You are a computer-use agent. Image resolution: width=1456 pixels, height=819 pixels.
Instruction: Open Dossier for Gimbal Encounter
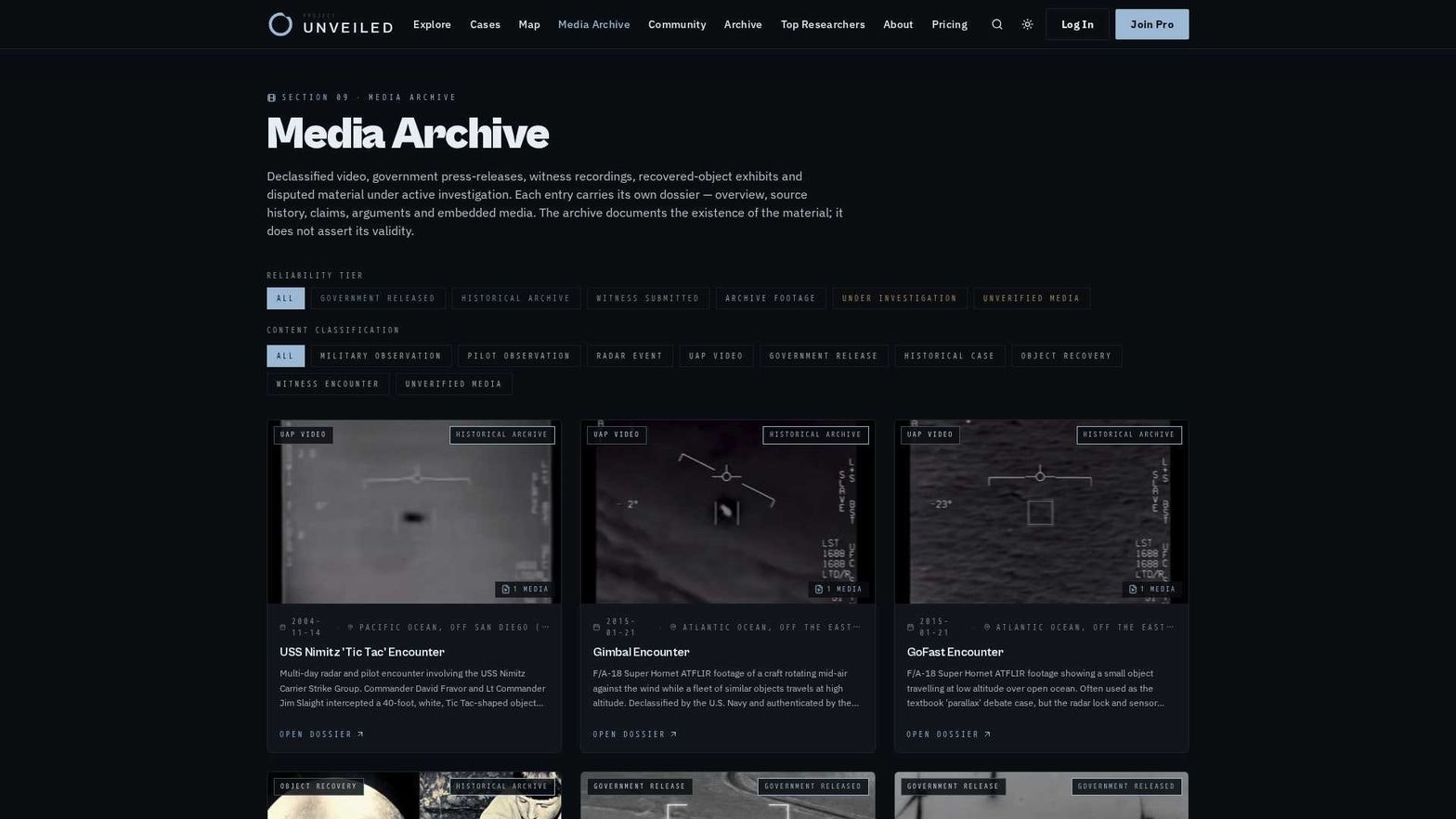(x=635, y=734)
